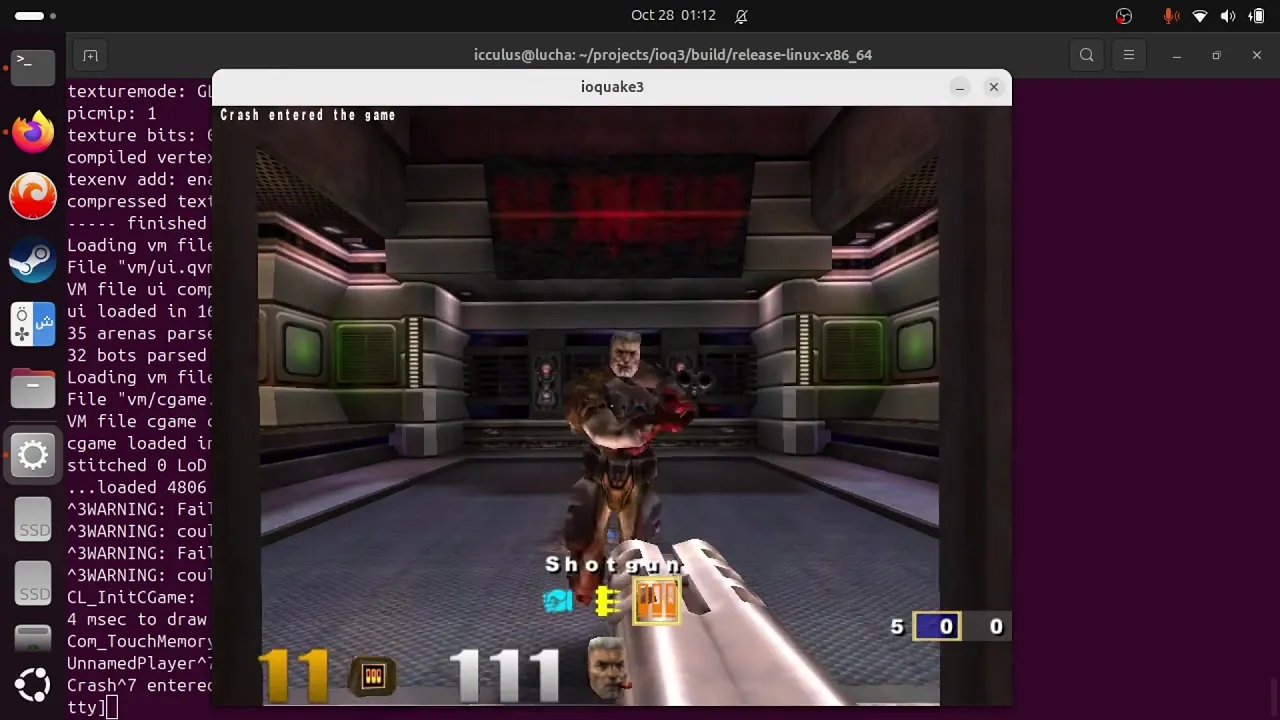Click the terminal line 'File "vm/ui.qvm'
The height and width of the screenshot is (720, 1280).
click(140, 267)
